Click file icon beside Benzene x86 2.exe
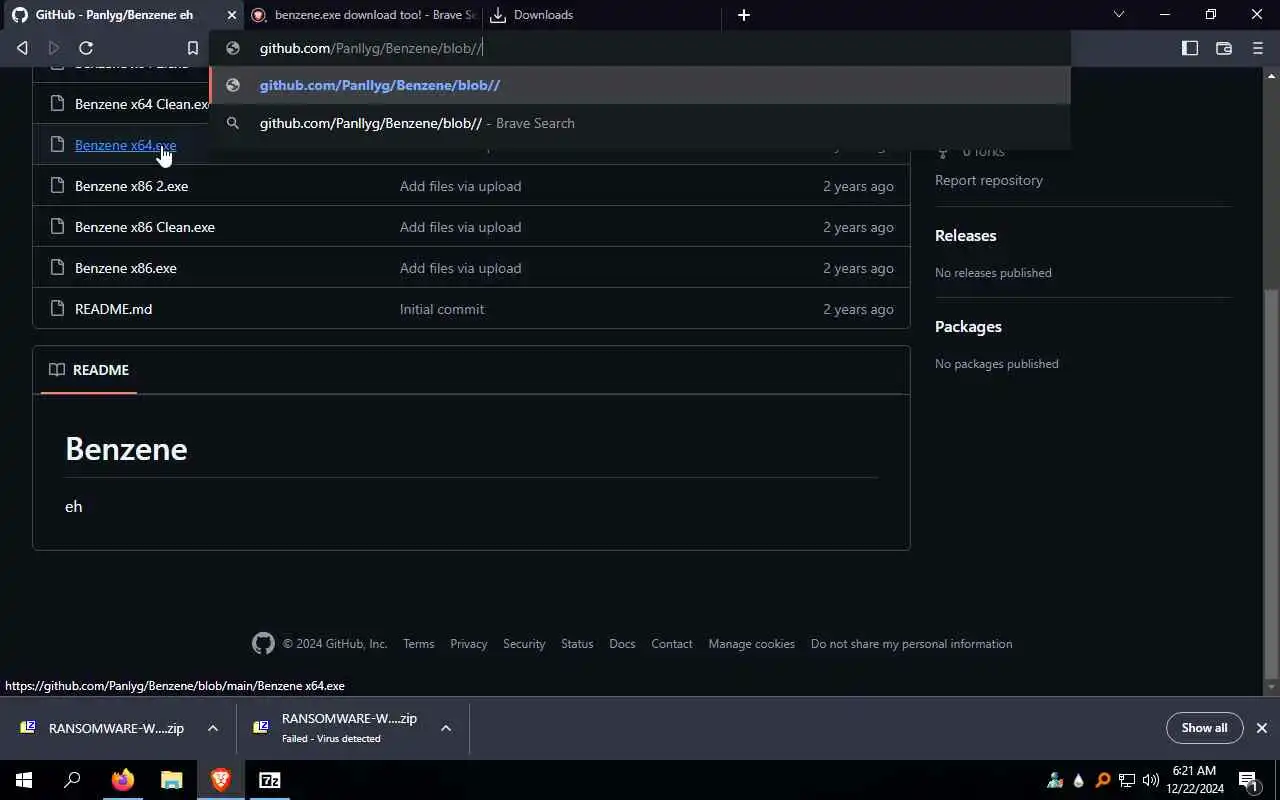The image size is (1280, 800). tap(56, 186)
